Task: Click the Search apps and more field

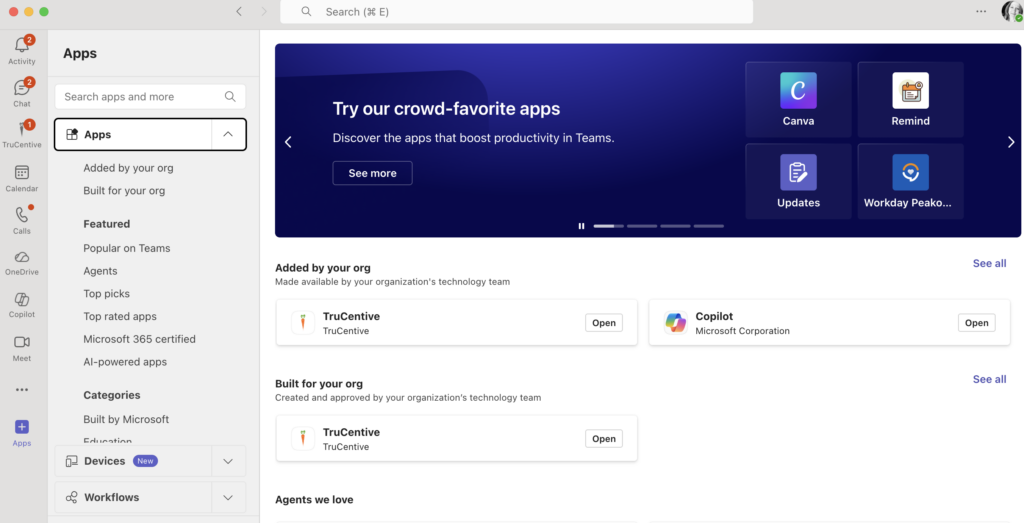Action: (140, 97)
